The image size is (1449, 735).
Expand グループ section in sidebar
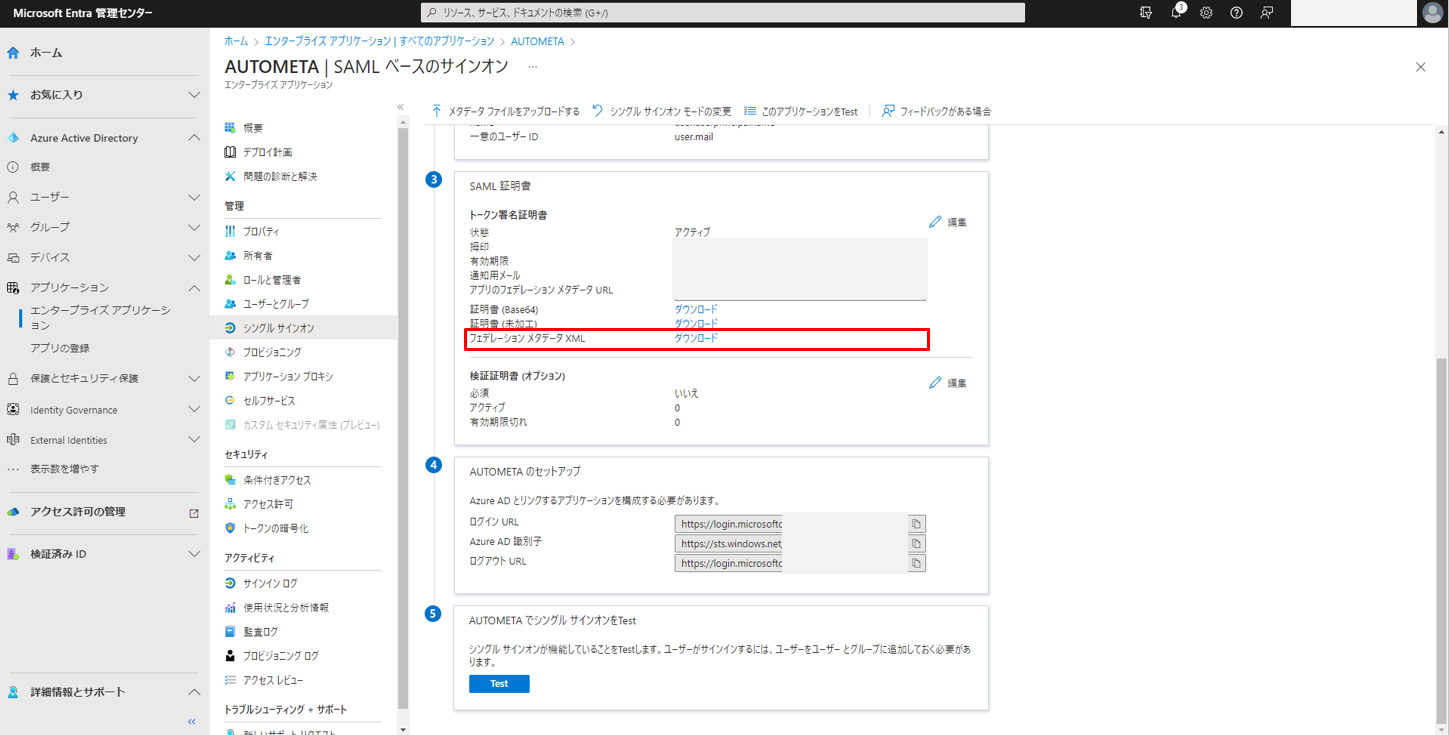194,227
